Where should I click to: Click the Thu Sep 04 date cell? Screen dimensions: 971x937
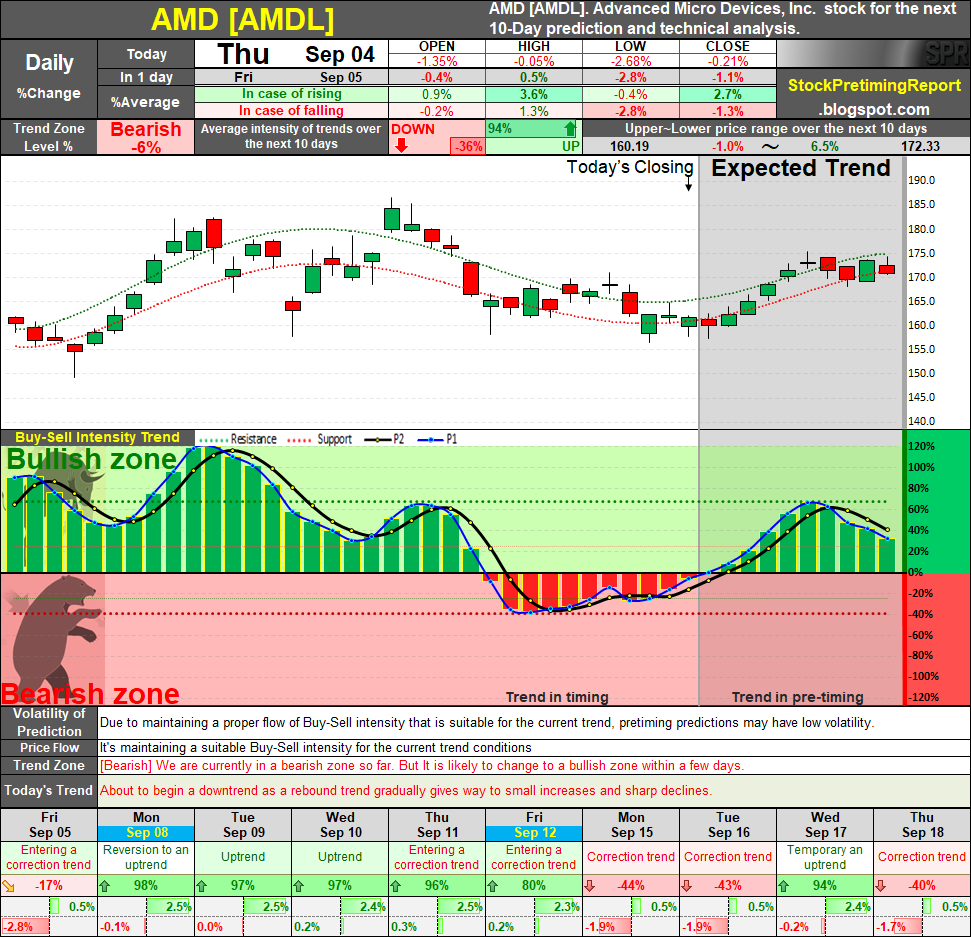(x=291, y=54)
